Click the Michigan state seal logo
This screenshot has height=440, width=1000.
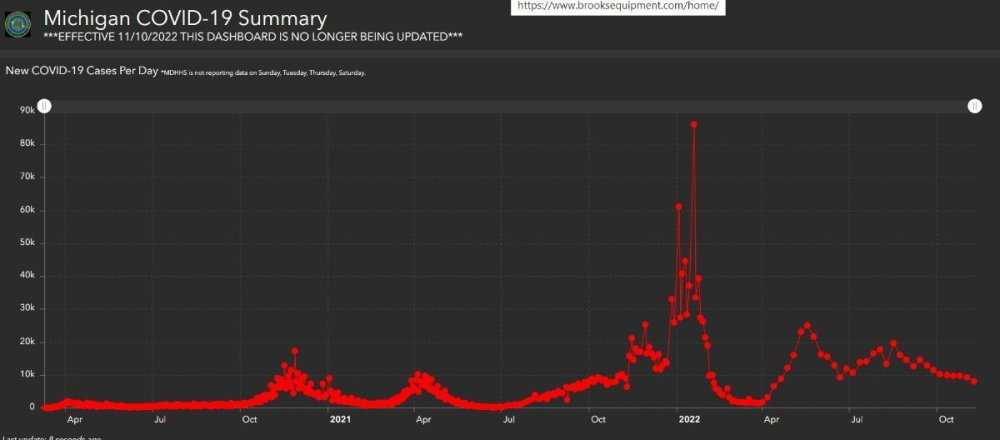click(x=18, y=24)
